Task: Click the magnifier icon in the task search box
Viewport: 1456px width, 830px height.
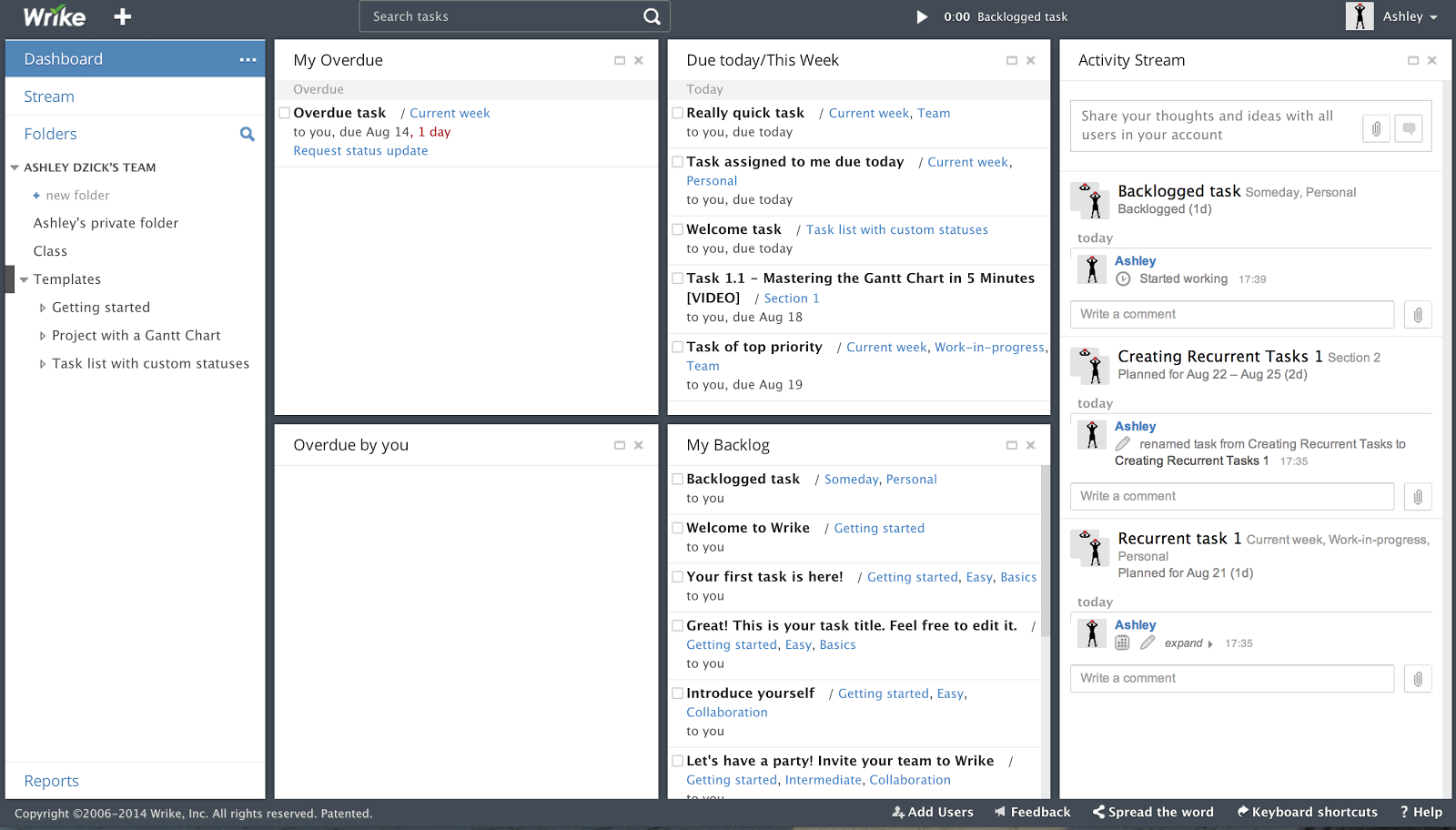Action: [x=652, y=16]
